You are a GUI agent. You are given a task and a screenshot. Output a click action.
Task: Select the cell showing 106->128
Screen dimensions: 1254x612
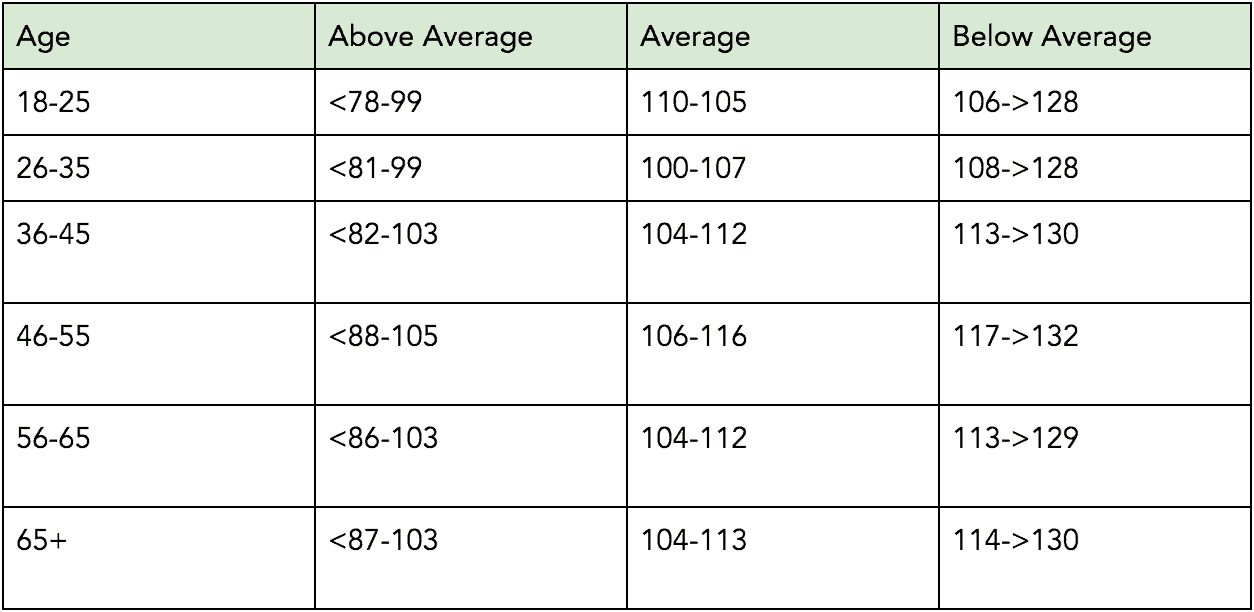pyautogui.click(x=1095, y=102)
